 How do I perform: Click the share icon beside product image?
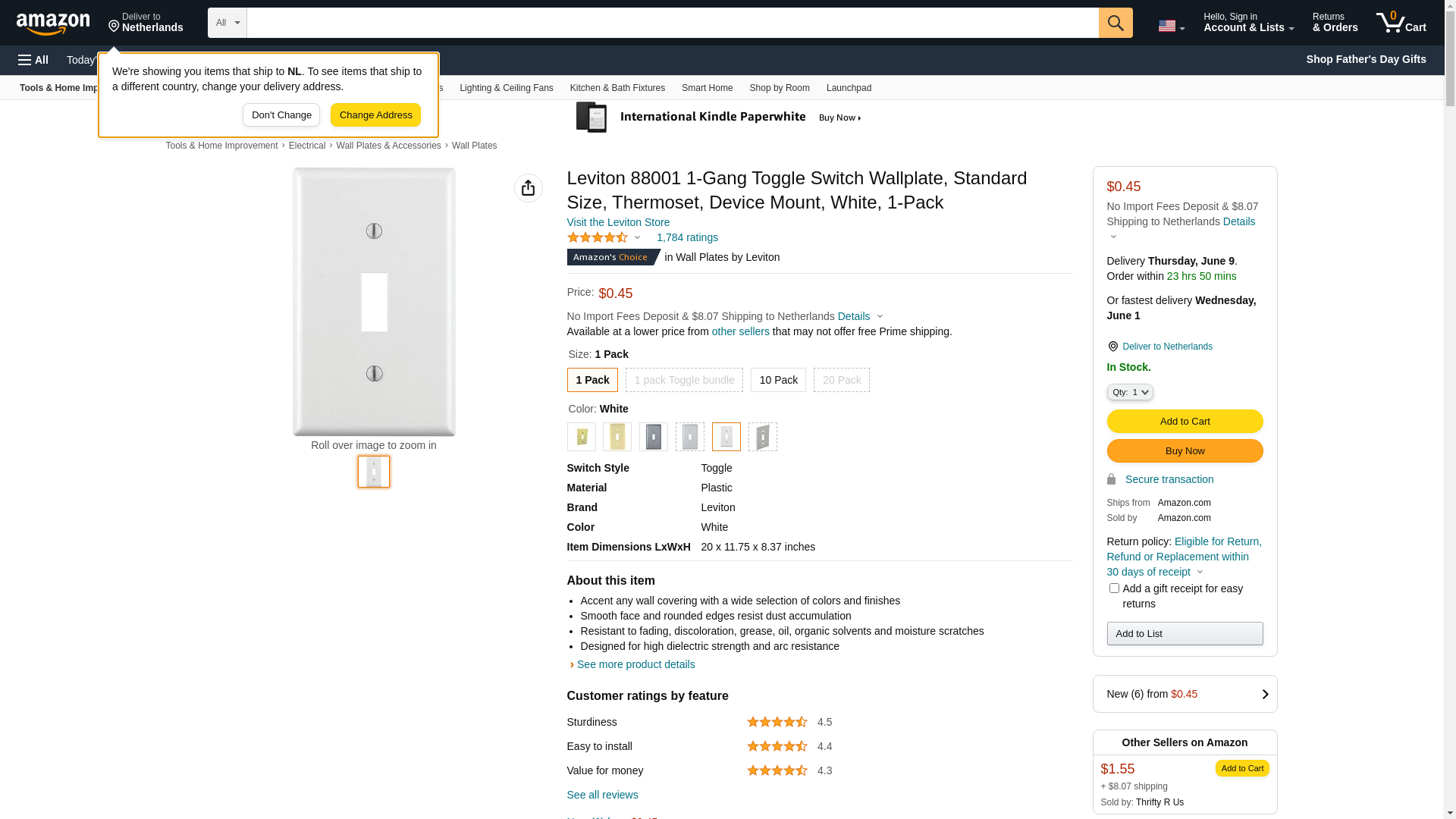pyautogui.click(x=528, y=188)
